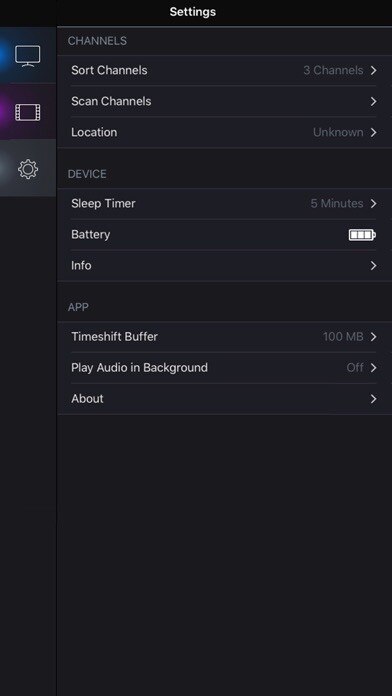Screen dimensions: 392x696
Task: Tap the chevron beside Scan Channels
Action: click(373, 101)
